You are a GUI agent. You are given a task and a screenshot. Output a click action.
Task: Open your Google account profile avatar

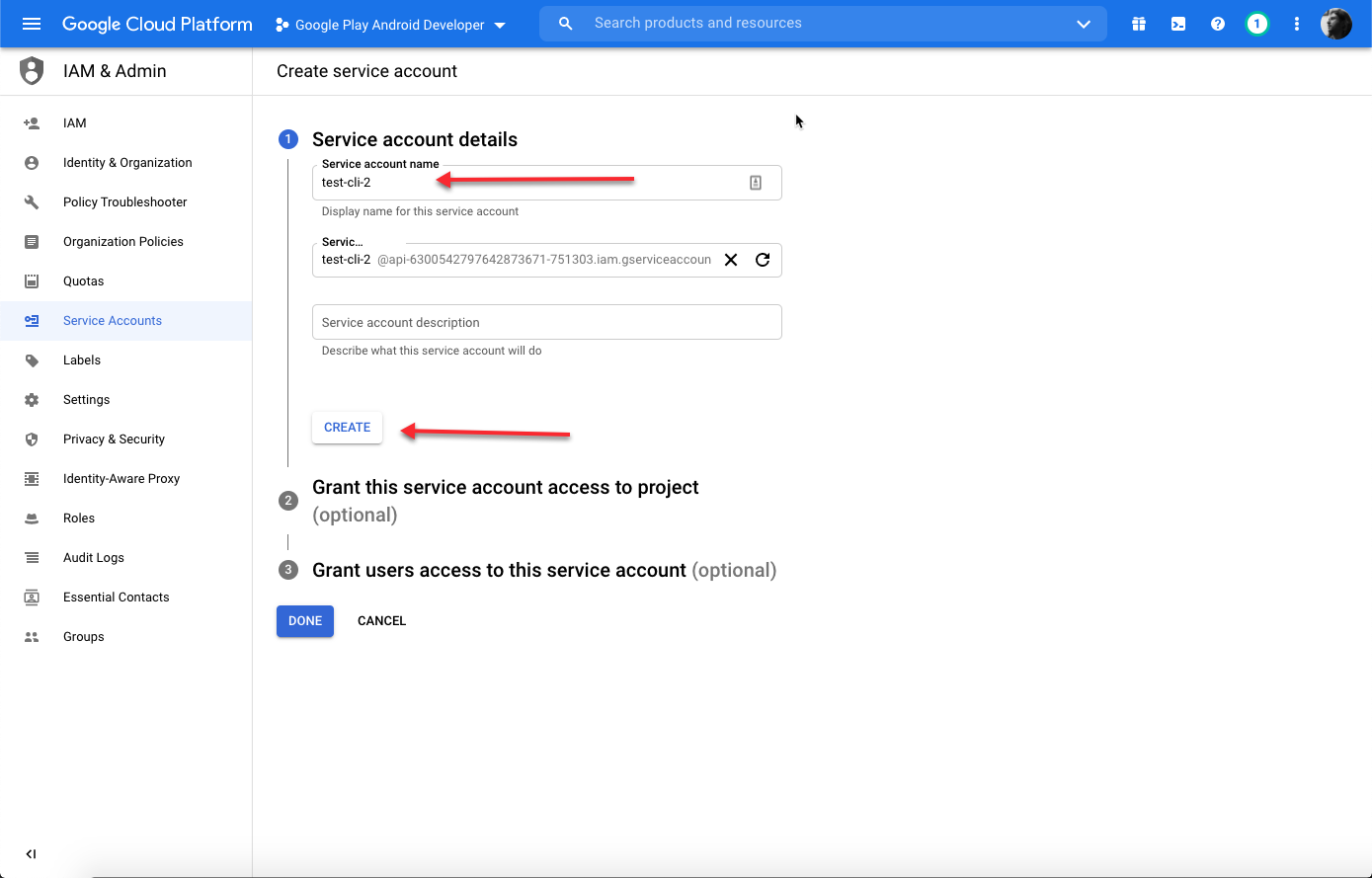click(x=1335, y=24)
